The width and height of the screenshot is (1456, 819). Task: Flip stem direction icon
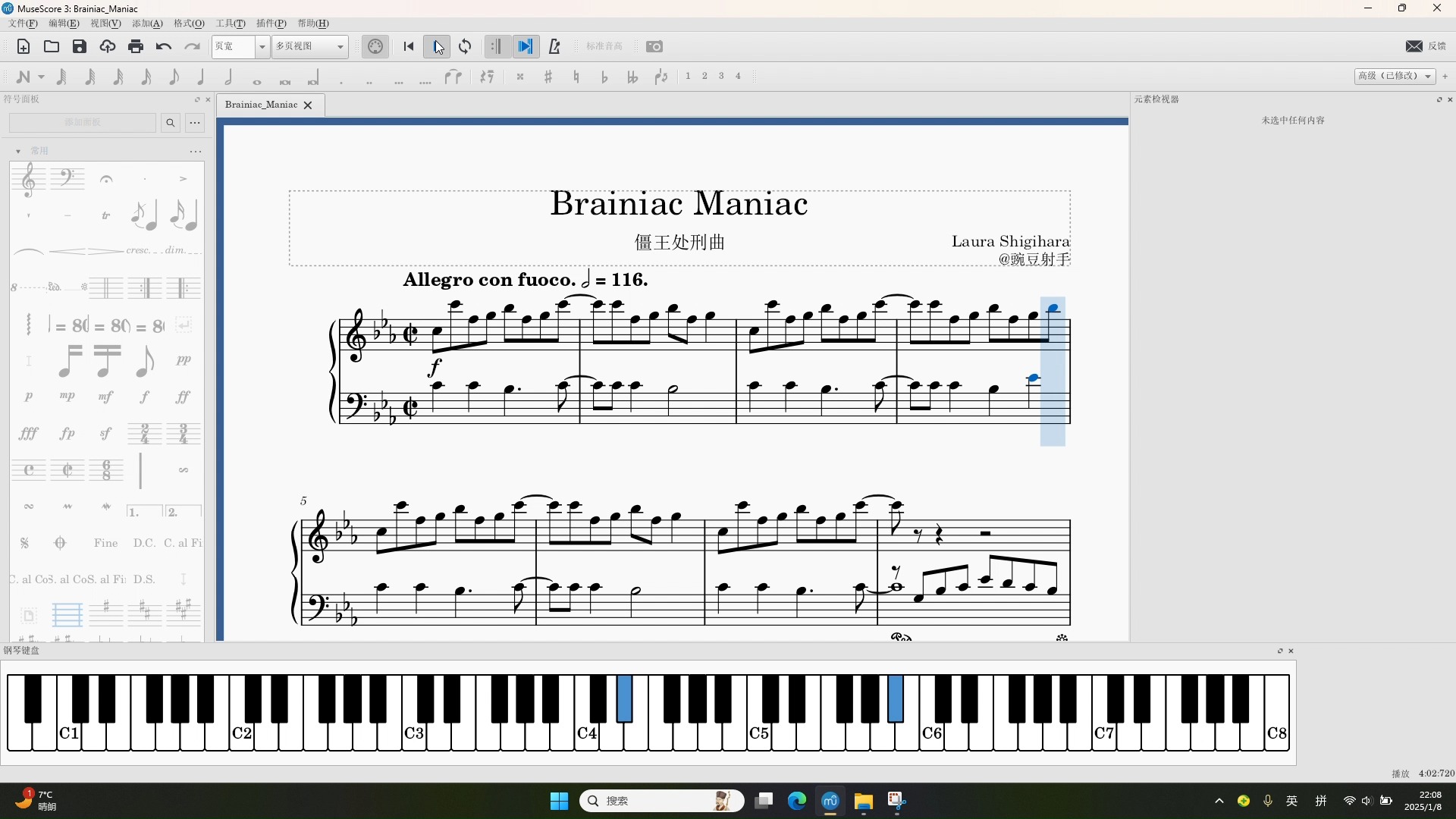tap(661, 77)
